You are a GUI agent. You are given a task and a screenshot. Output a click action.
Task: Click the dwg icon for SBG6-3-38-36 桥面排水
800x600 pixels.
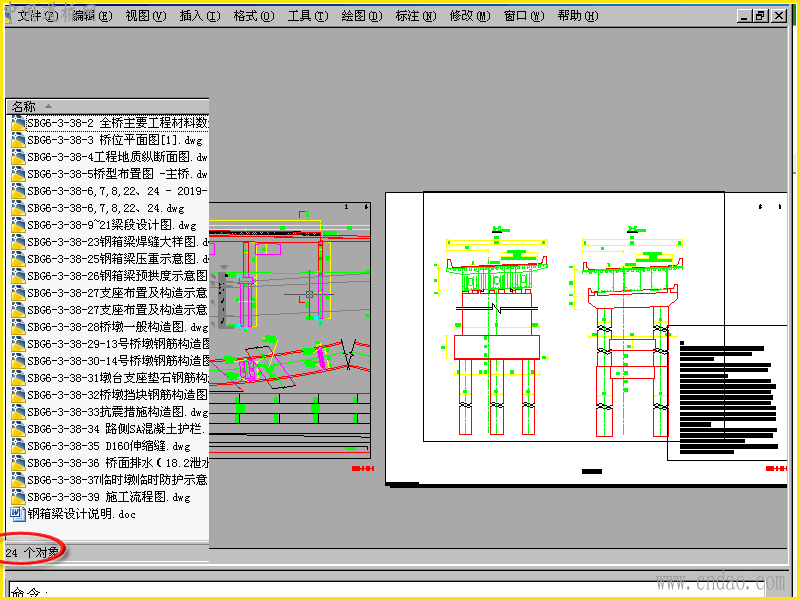pyautogui.click(x=18, y=463)
